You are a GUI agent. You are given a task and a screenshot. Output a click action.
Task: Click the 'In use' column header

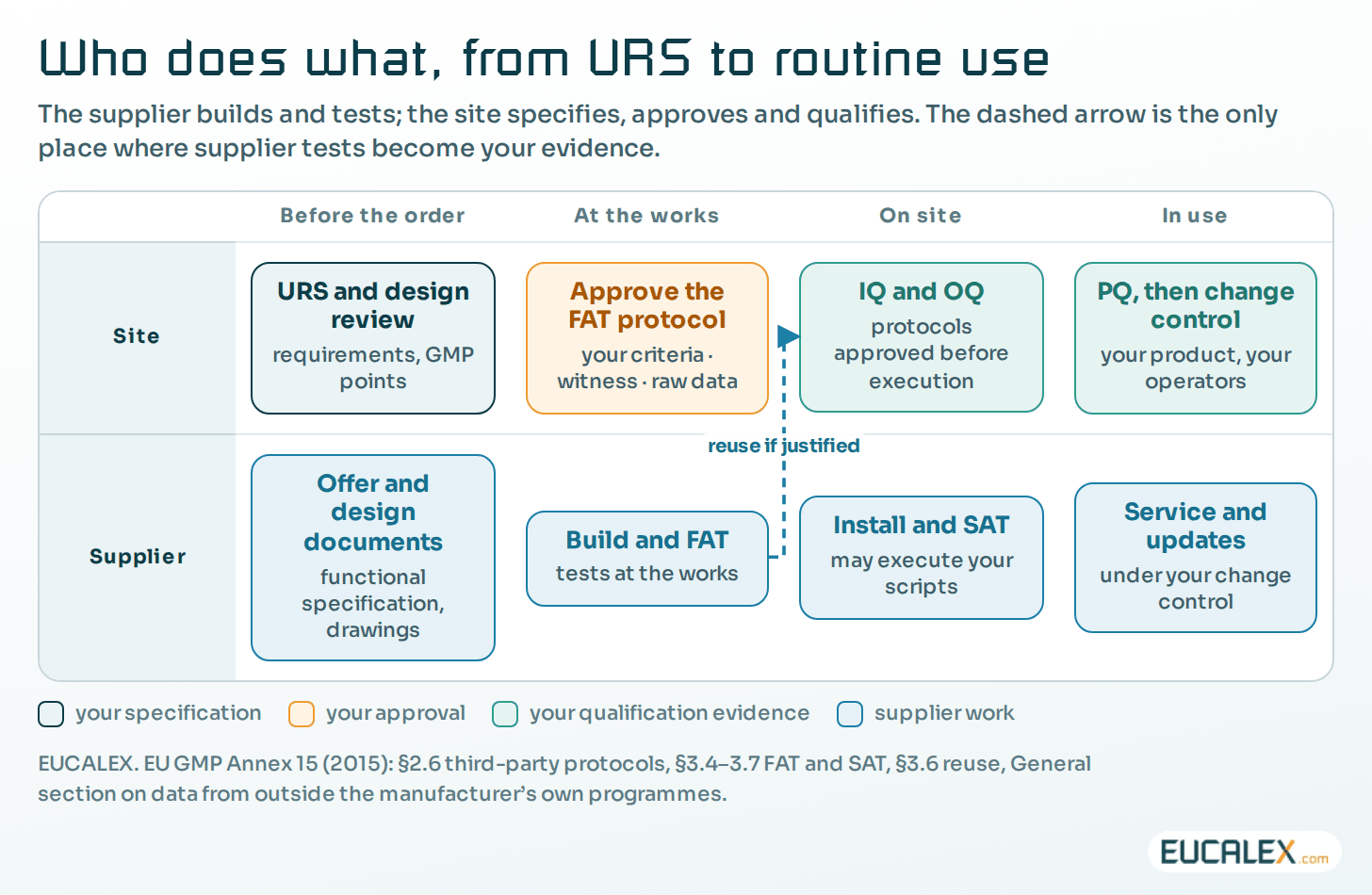click(1195, 216)
